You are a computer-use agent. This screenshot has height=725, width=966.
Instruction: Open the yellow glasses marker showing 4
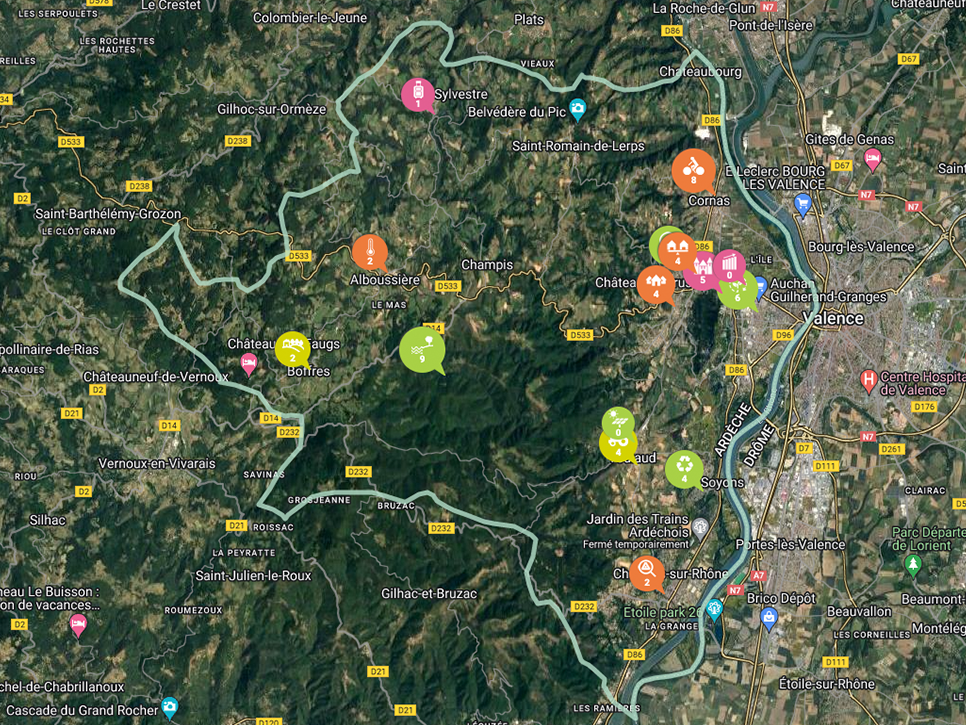(616, 446)
